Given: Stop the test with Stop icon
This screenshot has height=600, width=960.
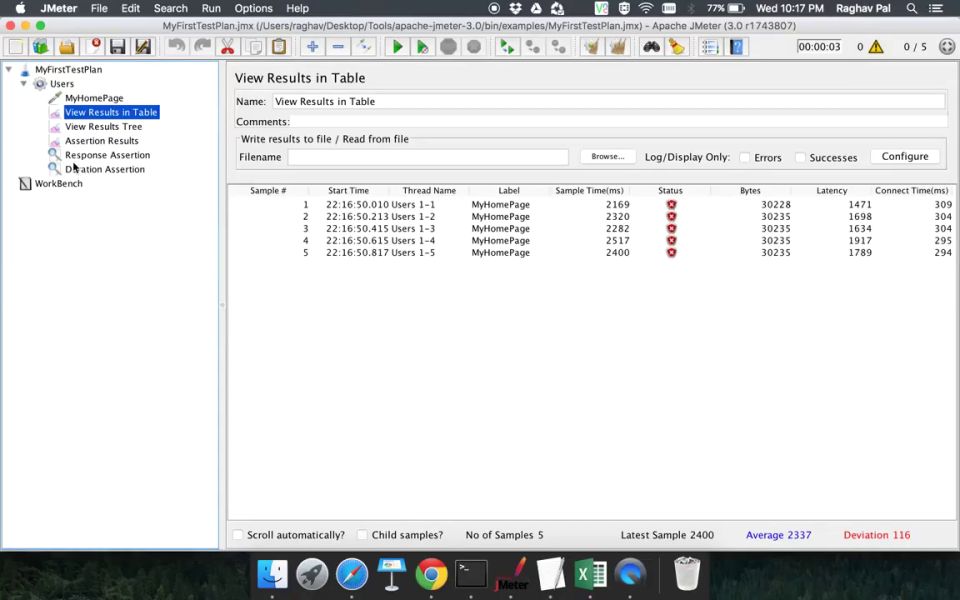Looking at the screenshot, I should click(x=448, y=47).
